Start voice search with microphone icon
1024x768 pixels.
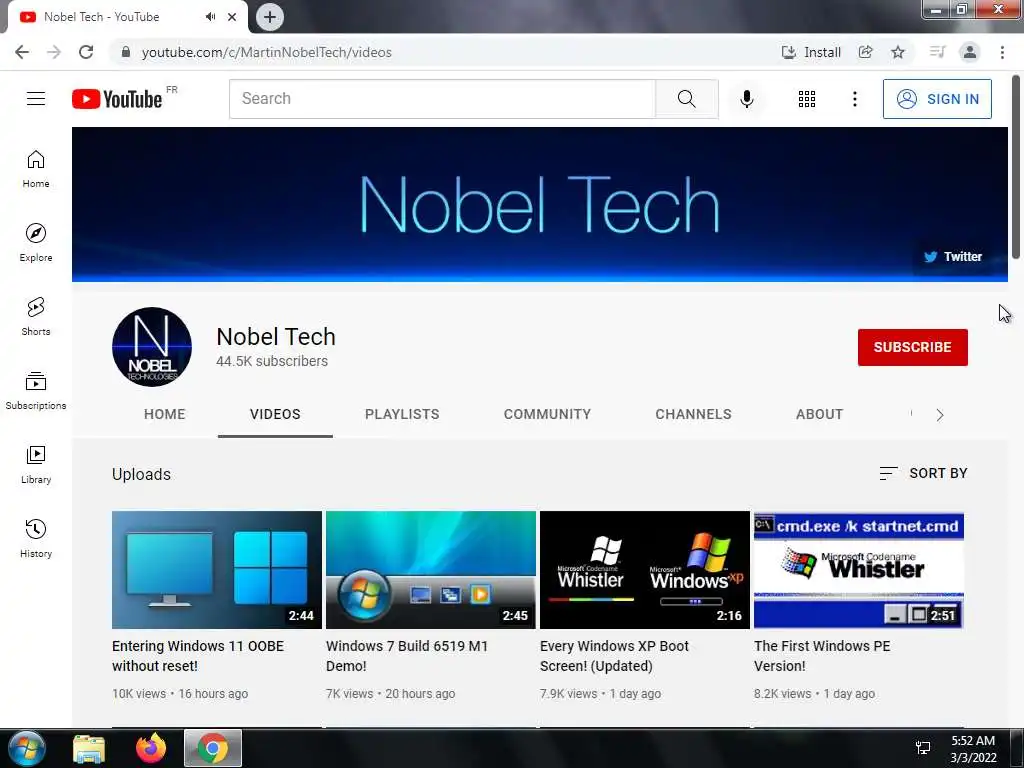pos(746,99)
